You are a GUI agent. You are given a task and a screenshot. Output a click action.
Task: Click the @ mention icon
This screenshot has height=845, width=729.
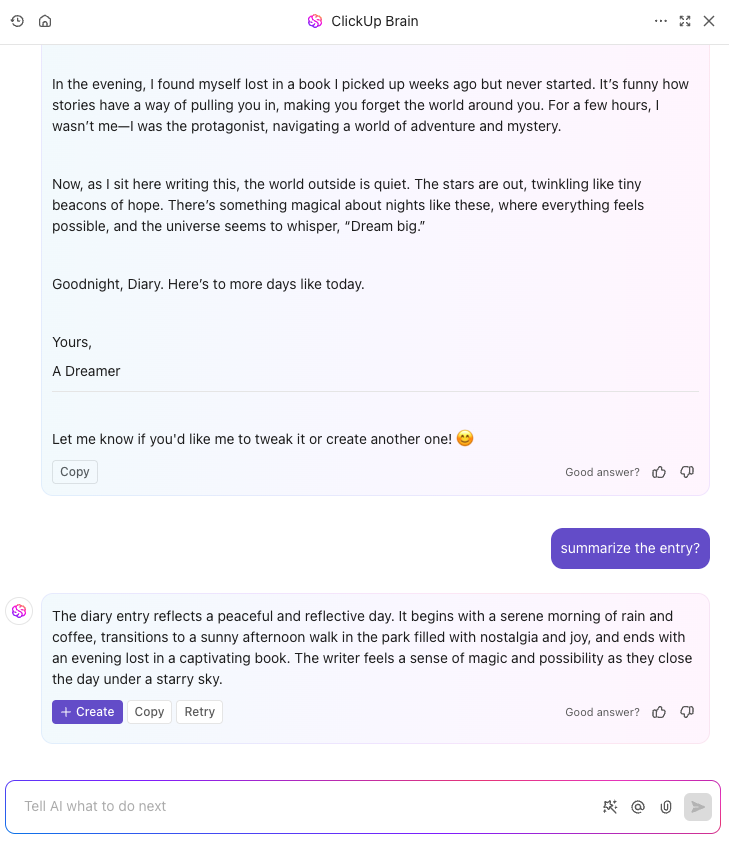point(638,807)
